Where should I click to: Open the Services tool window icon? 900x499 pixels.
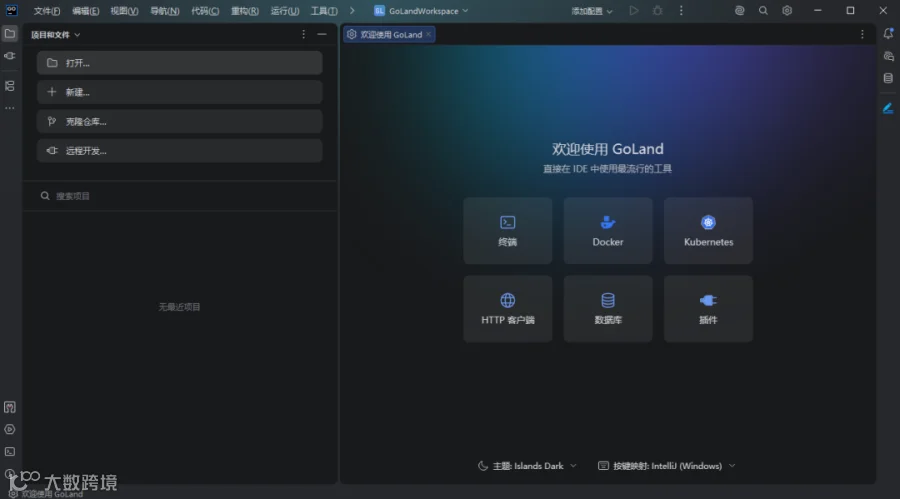click(10, 430)
